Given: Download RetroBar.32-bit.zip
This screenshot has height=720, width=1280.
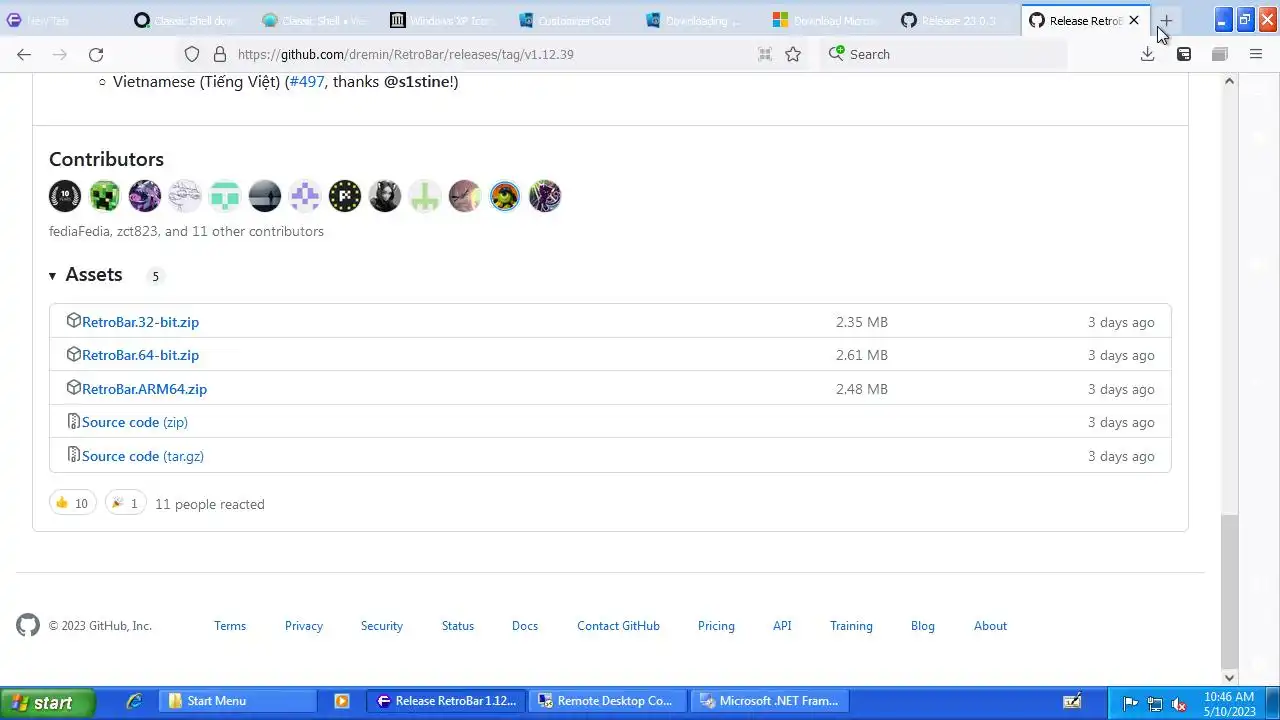Looking at the screenshot, I should pyautogui.click(x=140, y=322).
